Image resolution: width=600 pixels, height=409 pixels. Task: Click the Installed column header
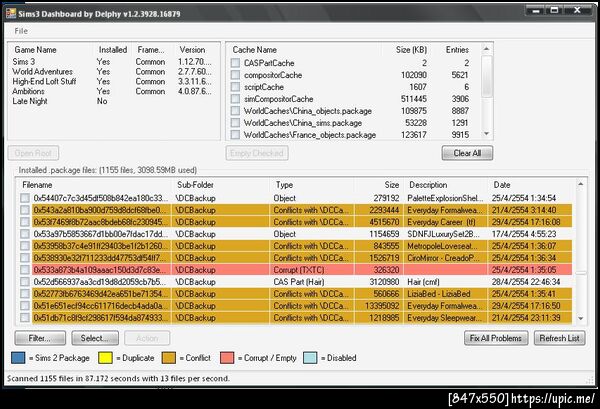click(x=112, y=50)
